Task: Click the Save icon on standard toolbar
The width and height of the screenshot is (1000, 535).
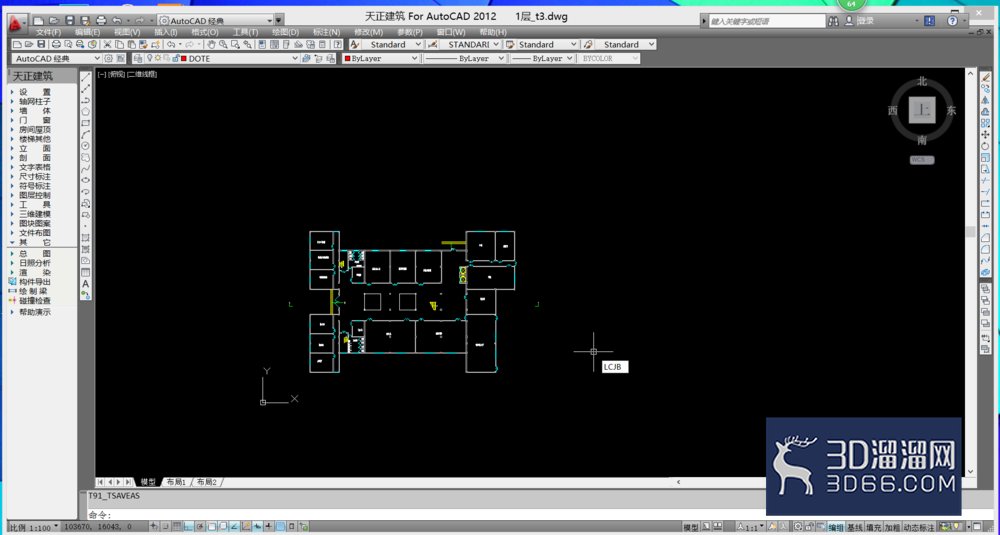Action: 41,45
